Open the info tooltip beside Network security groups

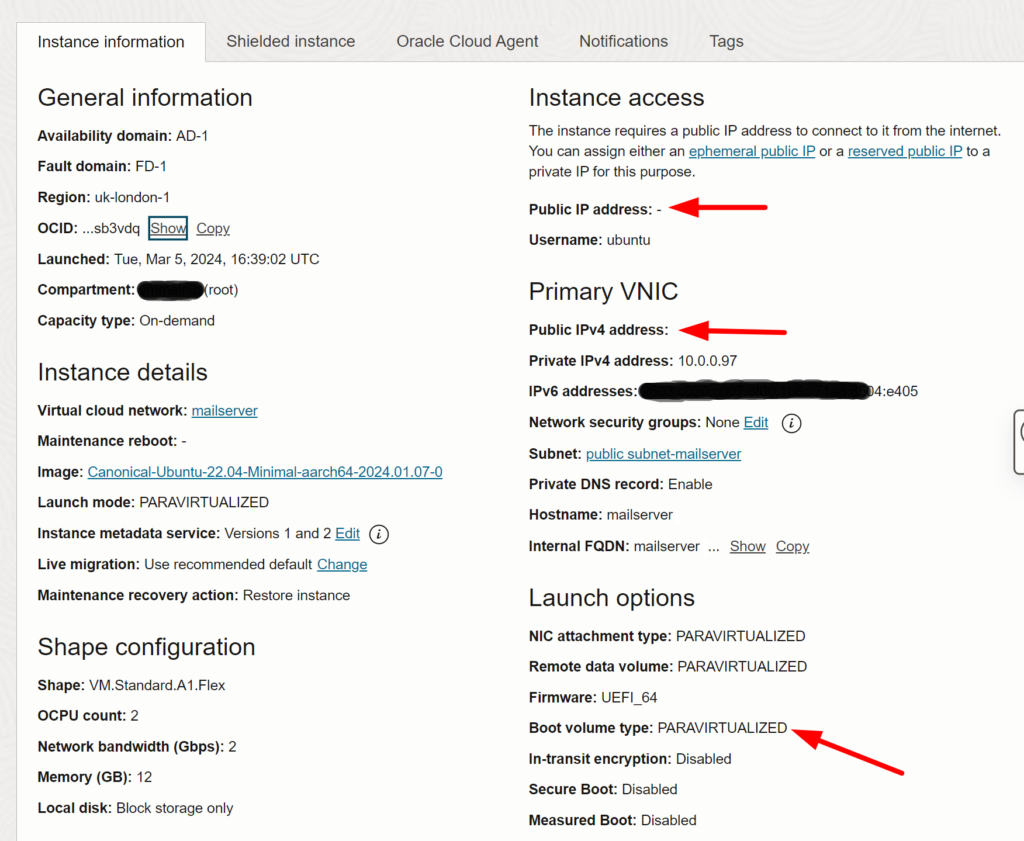pyautogui.click(x=790, y=423)
